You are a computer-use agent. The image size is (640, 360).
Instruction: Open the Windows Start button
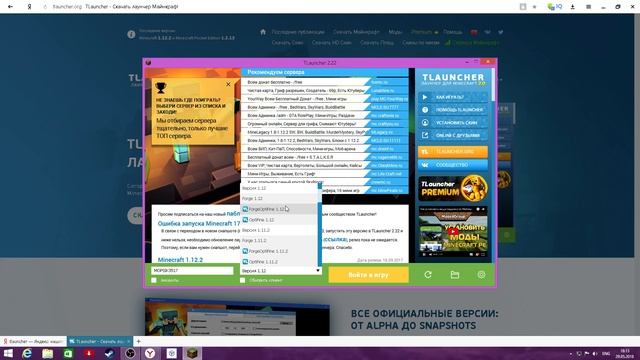pos(8,353)
